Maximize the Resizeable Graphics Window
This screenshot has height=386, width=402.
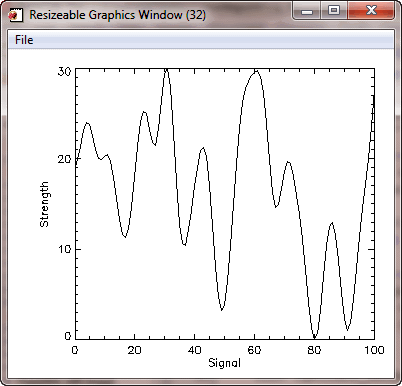[x=334, y=11]
